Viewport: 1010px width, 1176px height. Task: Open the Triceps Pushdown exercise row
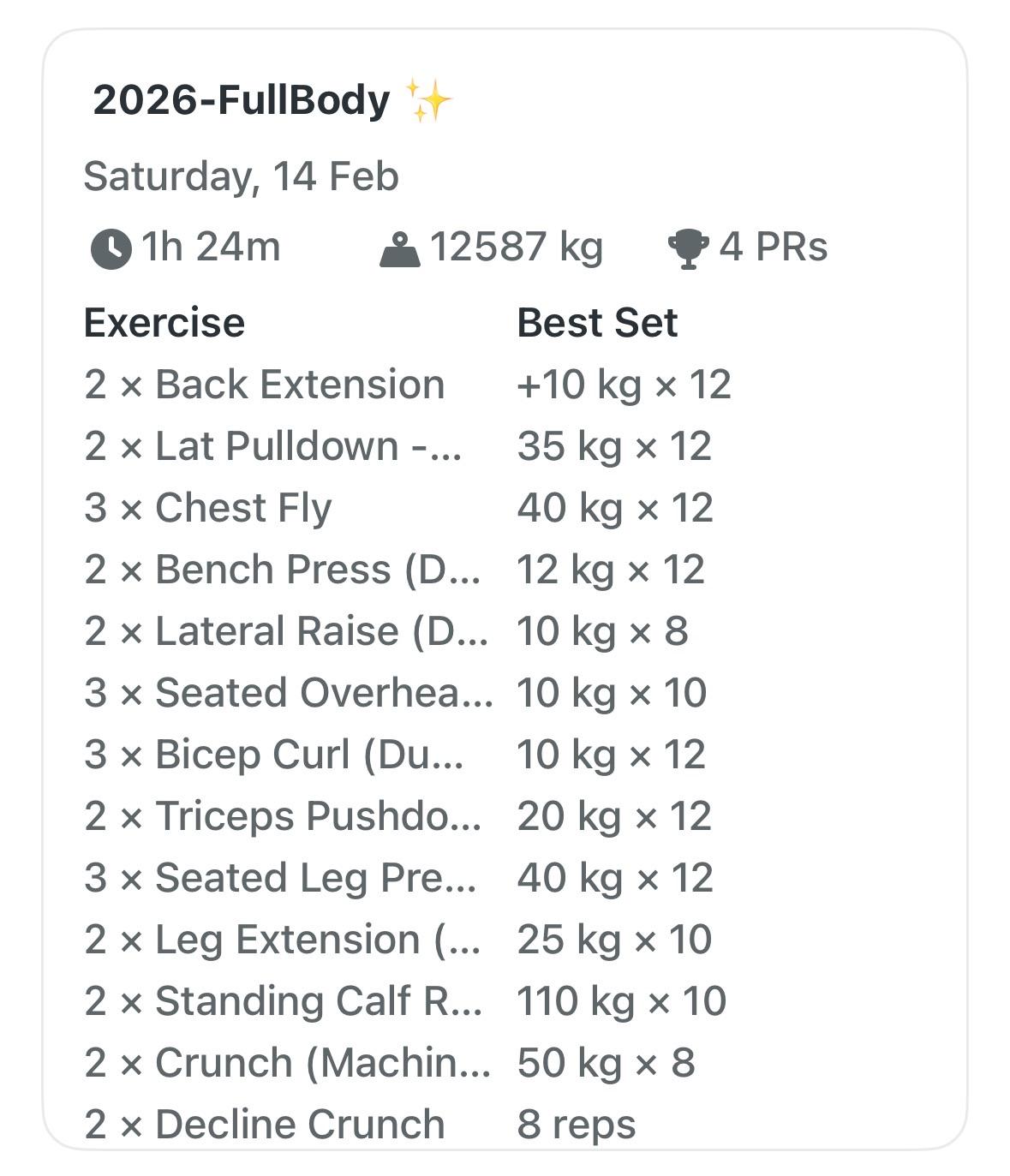click(x=282, y=816)
